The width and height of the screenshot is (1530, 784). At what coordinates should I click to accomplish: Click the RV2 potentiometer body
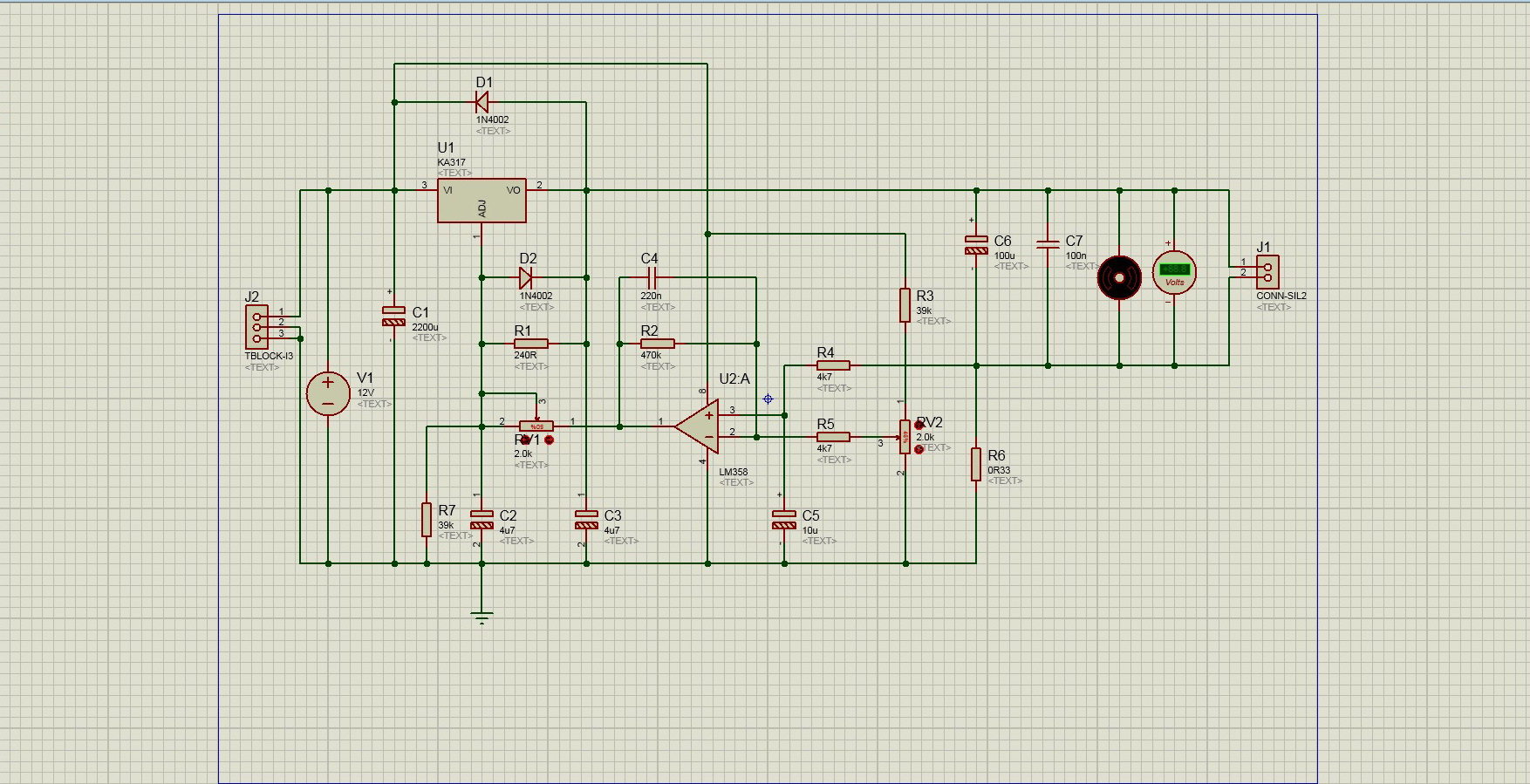pyautogui.click(x=905, y=436)
